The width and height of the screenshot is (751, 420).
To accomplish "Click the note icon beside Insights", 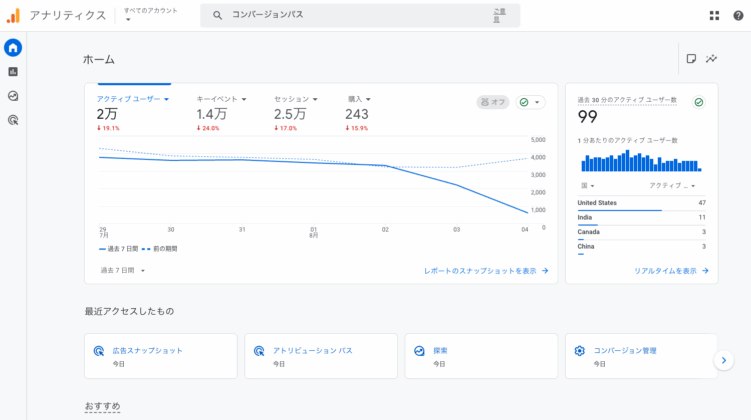I will 691,59.
